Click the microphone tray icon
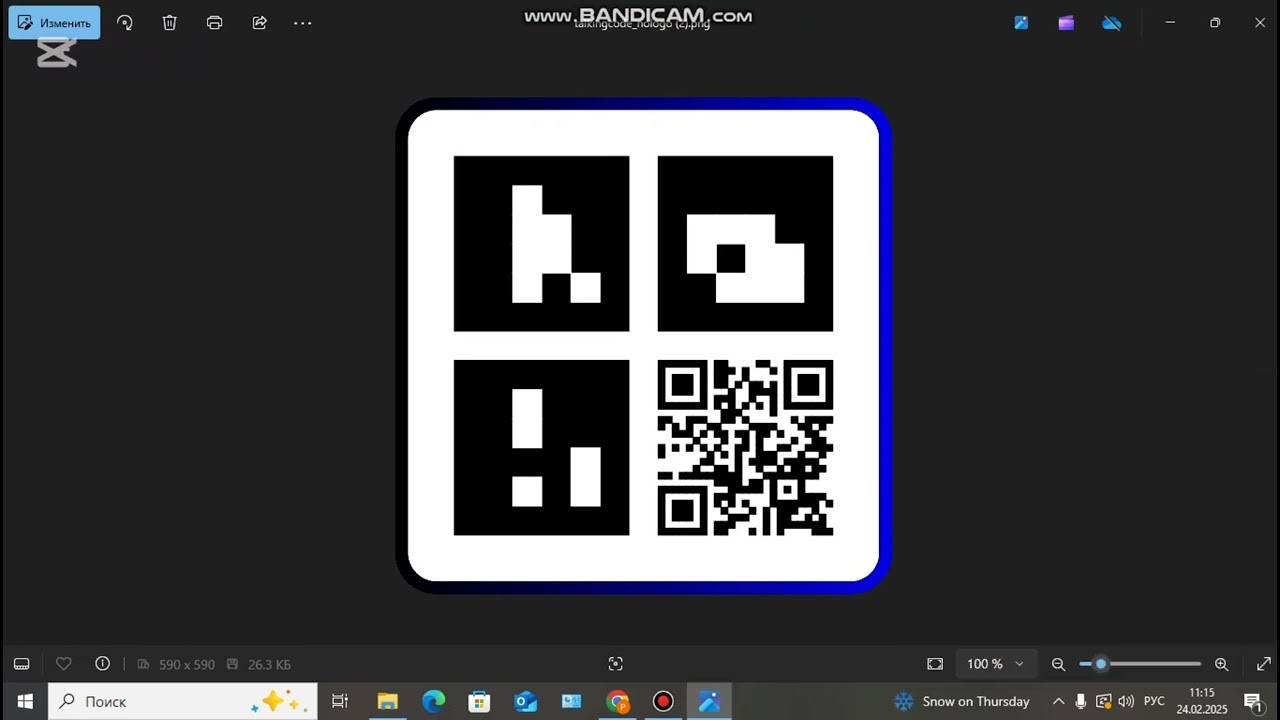The width and height of the screenshot is (1280, 720). click(1081, 701)
